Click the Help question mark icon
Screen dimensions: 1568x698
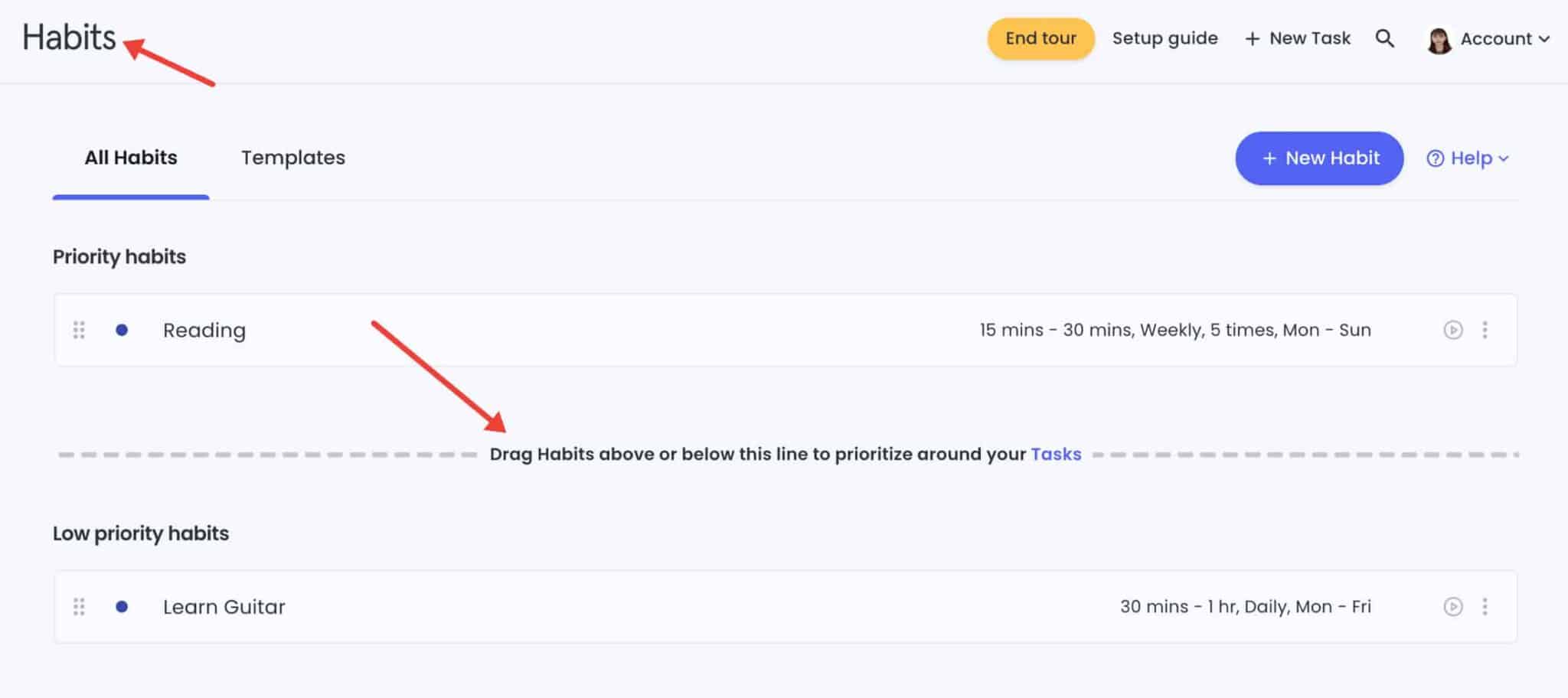(x=1435, y=158)
